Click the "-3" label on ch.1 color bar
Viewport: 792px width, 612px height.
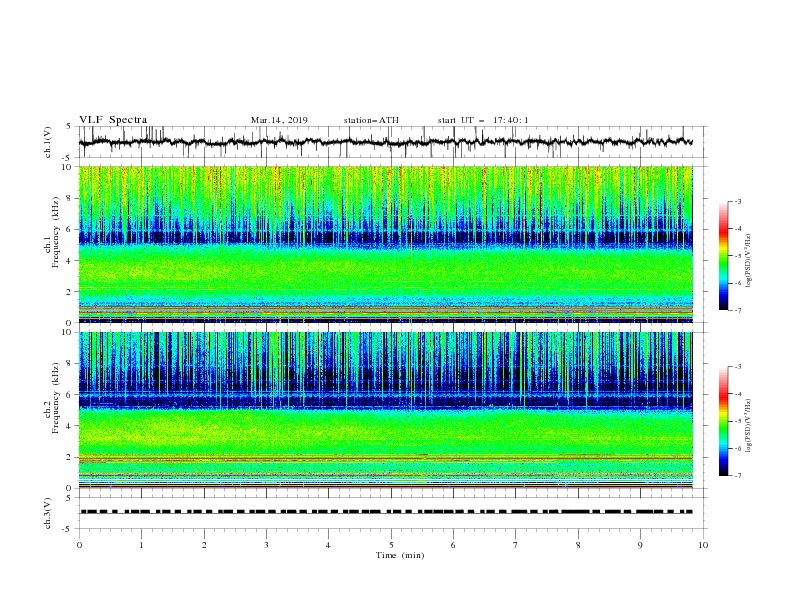click(737, 201)
